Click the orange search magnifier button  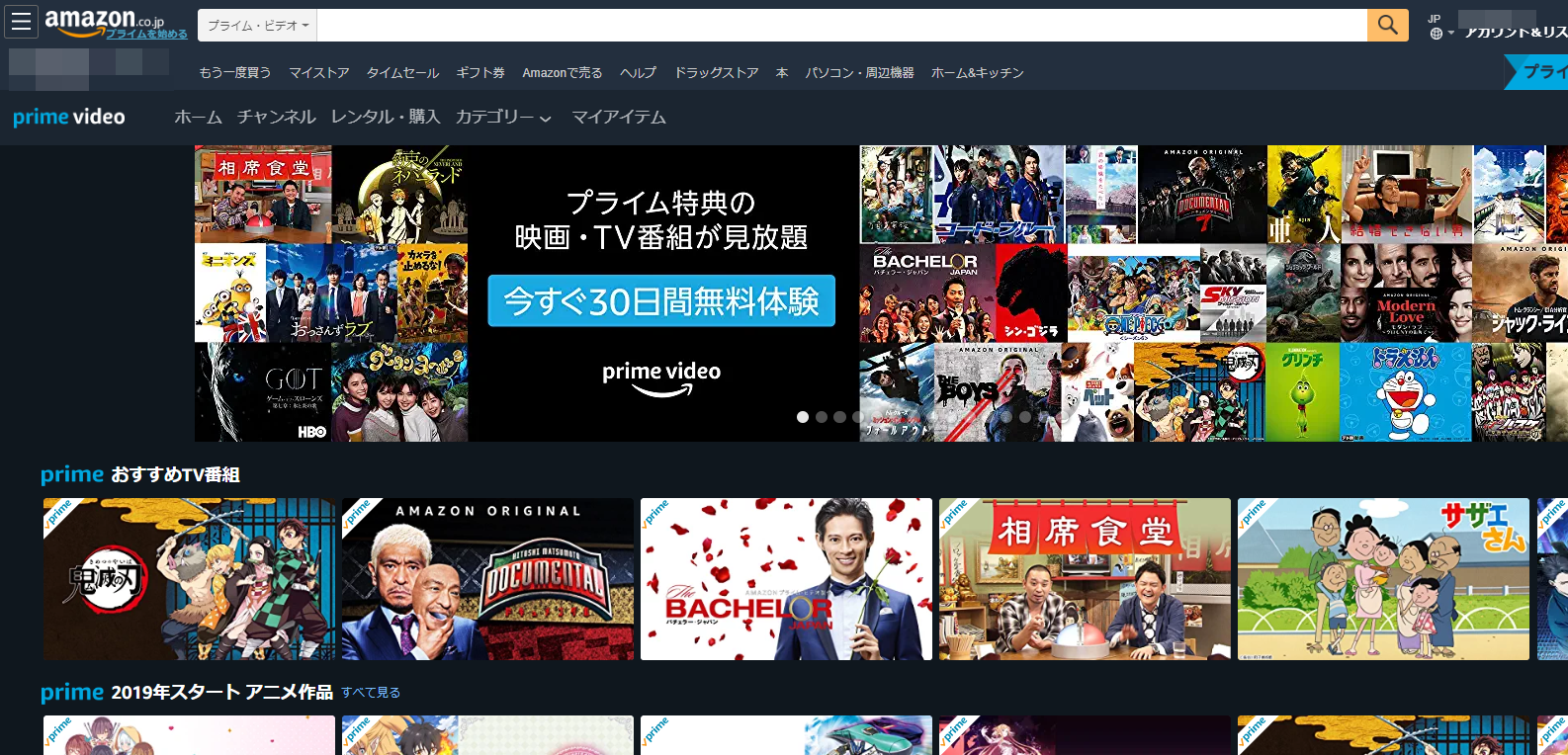(1387, 25)
